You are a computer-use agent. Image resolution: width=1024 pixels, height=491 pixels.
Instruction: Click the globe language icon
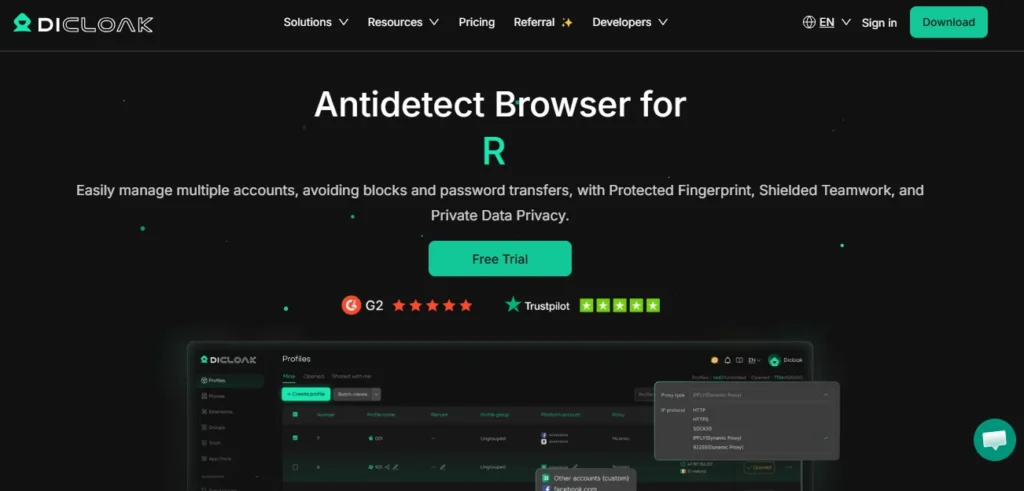pos(809,22)
